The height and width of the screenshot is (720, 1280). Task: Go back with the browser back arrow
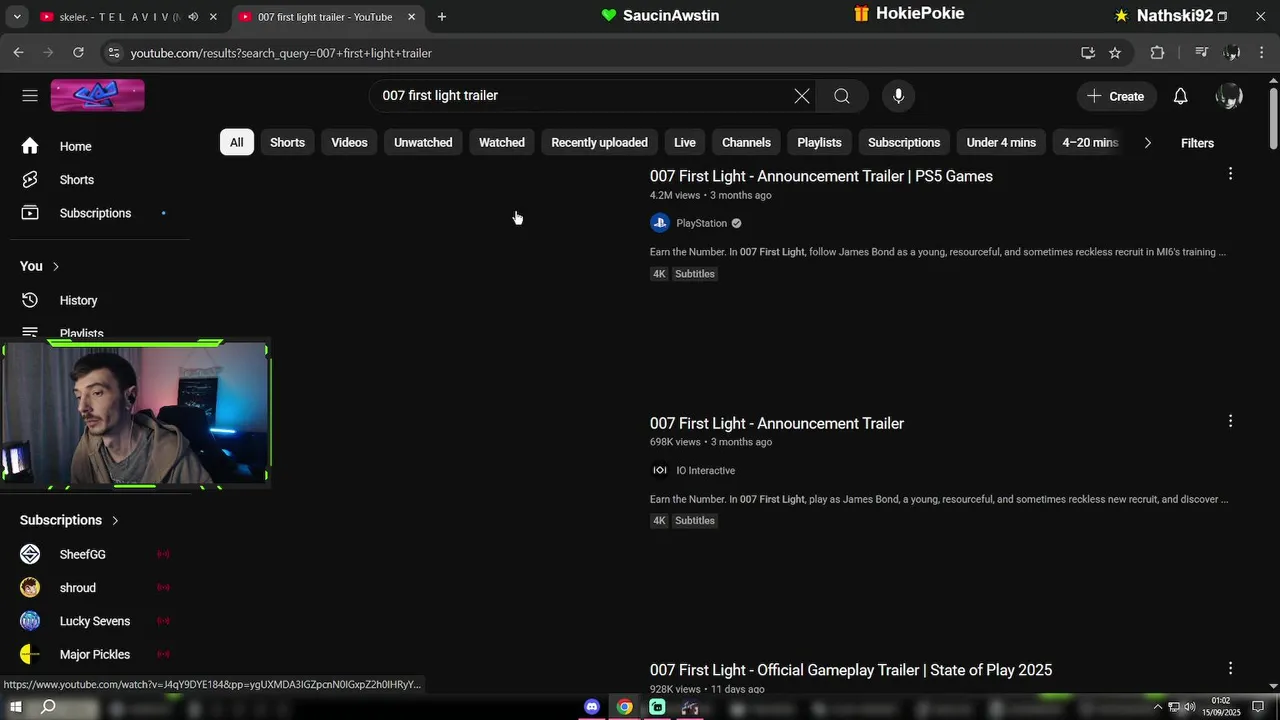click(19, 53)
